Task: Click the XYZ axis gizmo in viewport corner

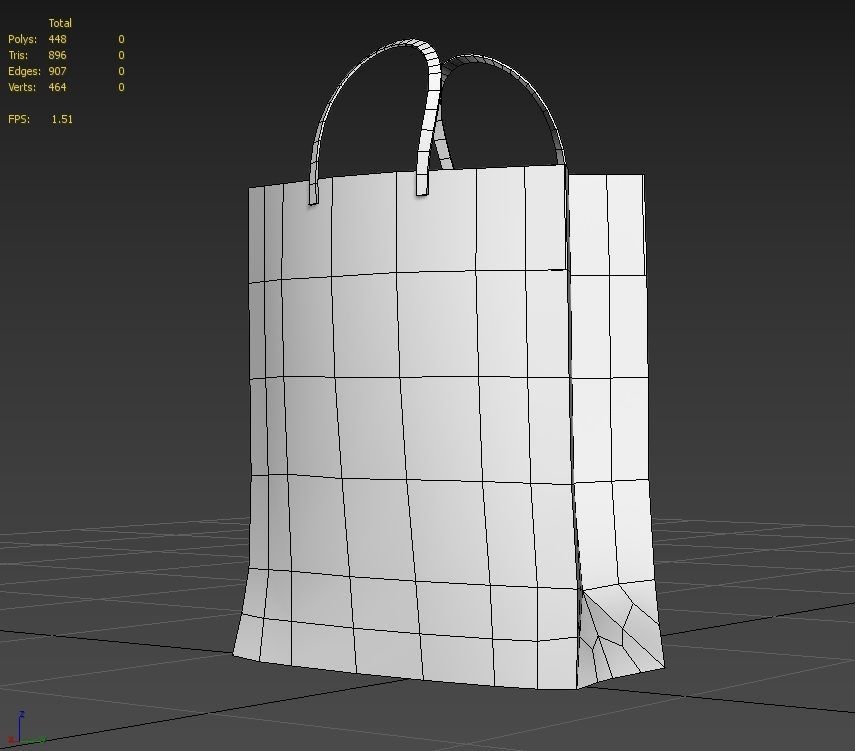Action: (25, 728)
